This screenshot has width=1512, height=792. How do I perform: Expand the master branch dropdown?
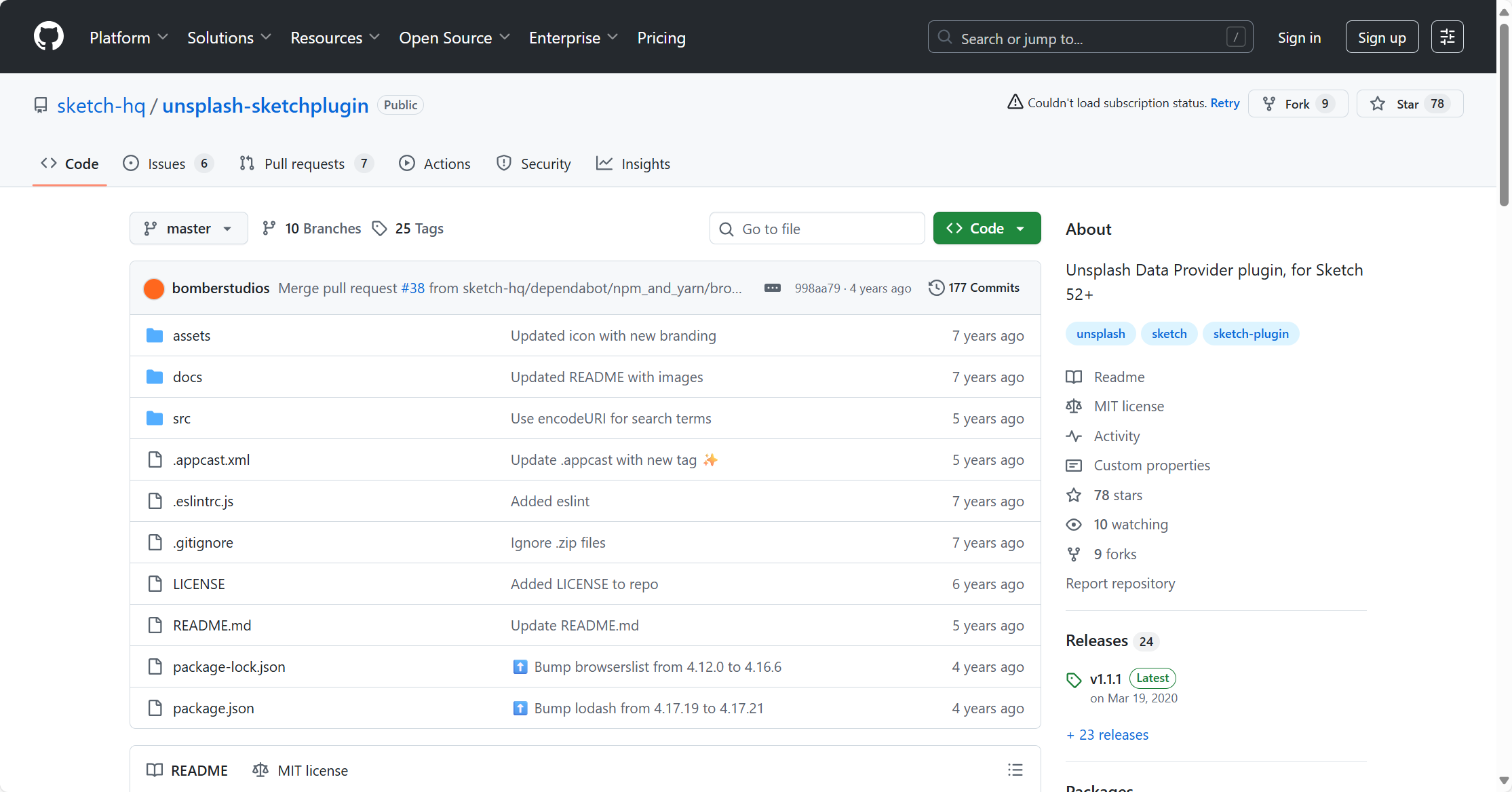pyautogui.click(x=188, y=229)
